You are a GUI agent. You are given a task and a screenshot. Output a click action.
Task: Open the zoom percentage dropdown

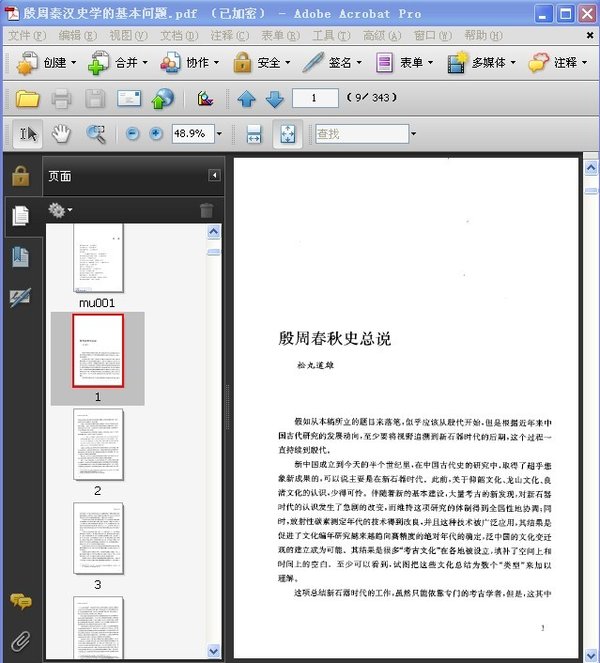219,133
